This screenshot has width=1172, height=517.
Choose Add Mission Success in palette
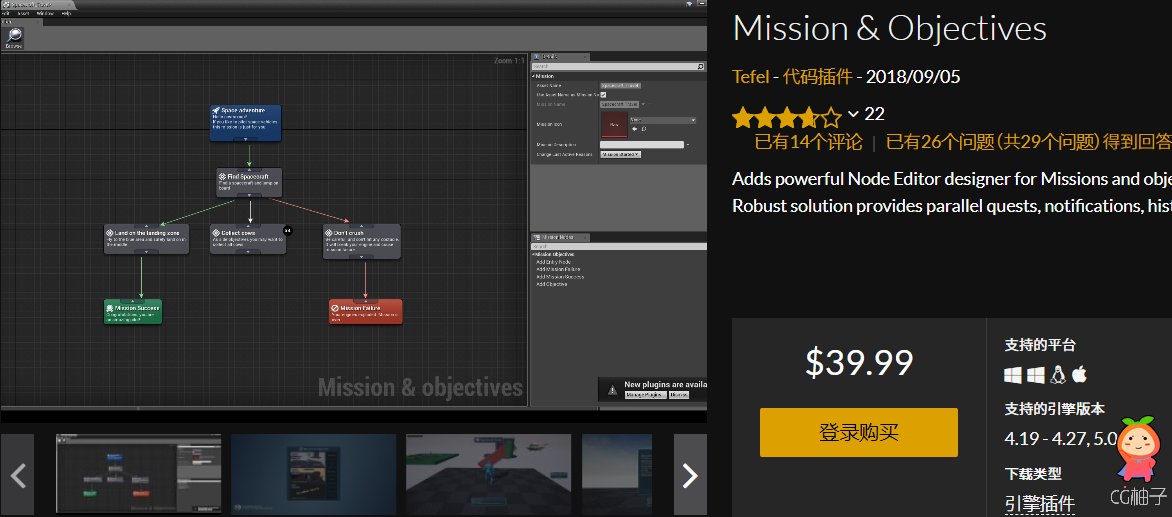click(x=560, y=277)
